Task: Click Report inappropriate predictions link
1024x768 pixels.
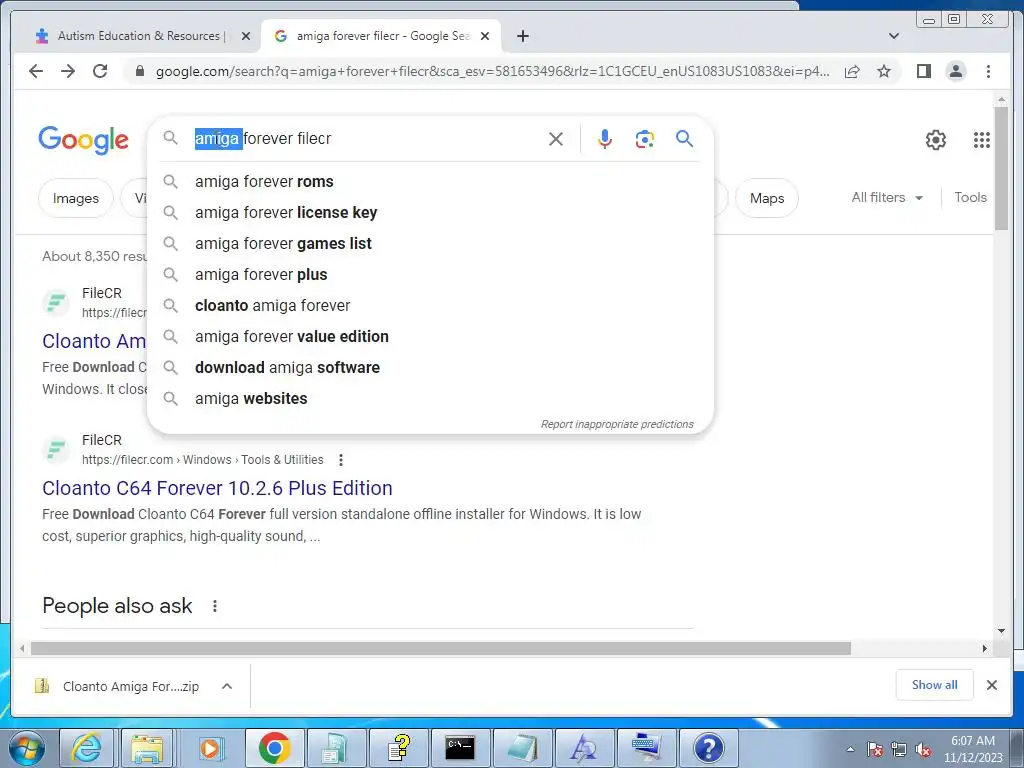Action: tap(617, 424)
